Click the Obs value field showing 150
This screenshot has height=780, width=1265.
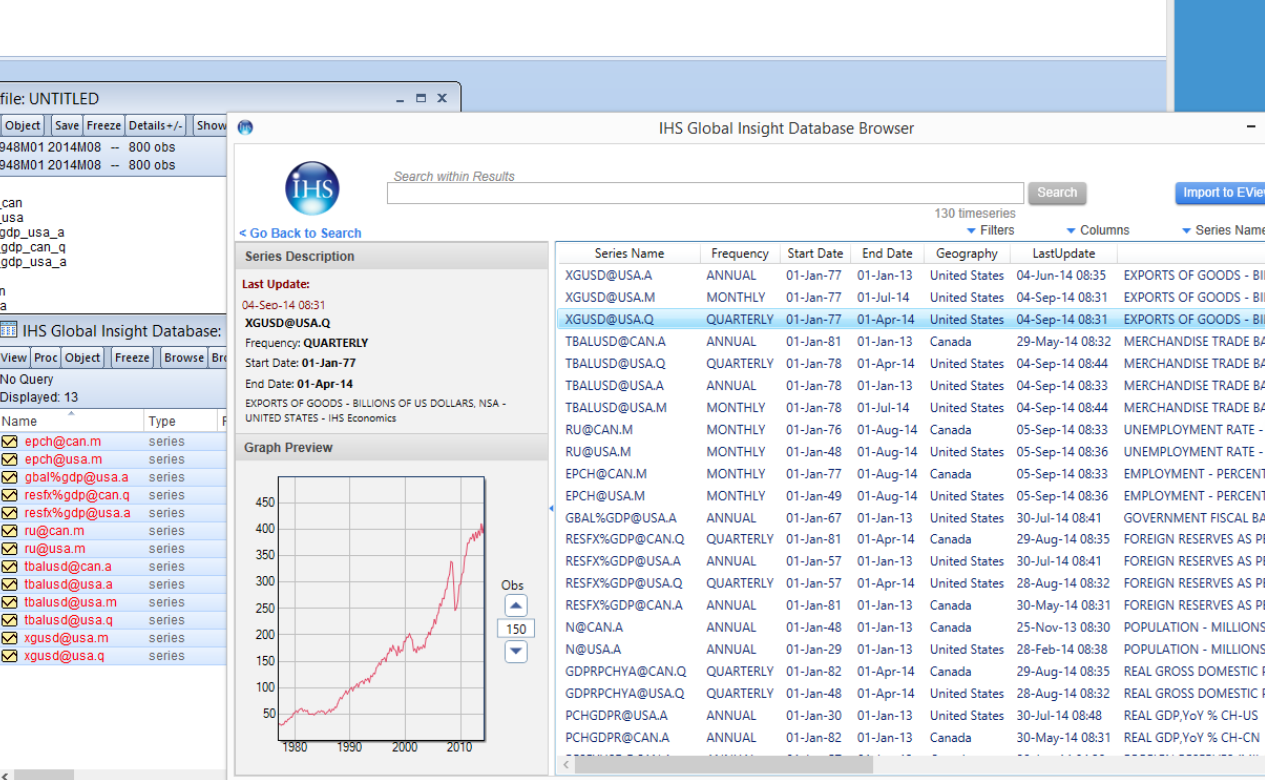pos(516,628)
